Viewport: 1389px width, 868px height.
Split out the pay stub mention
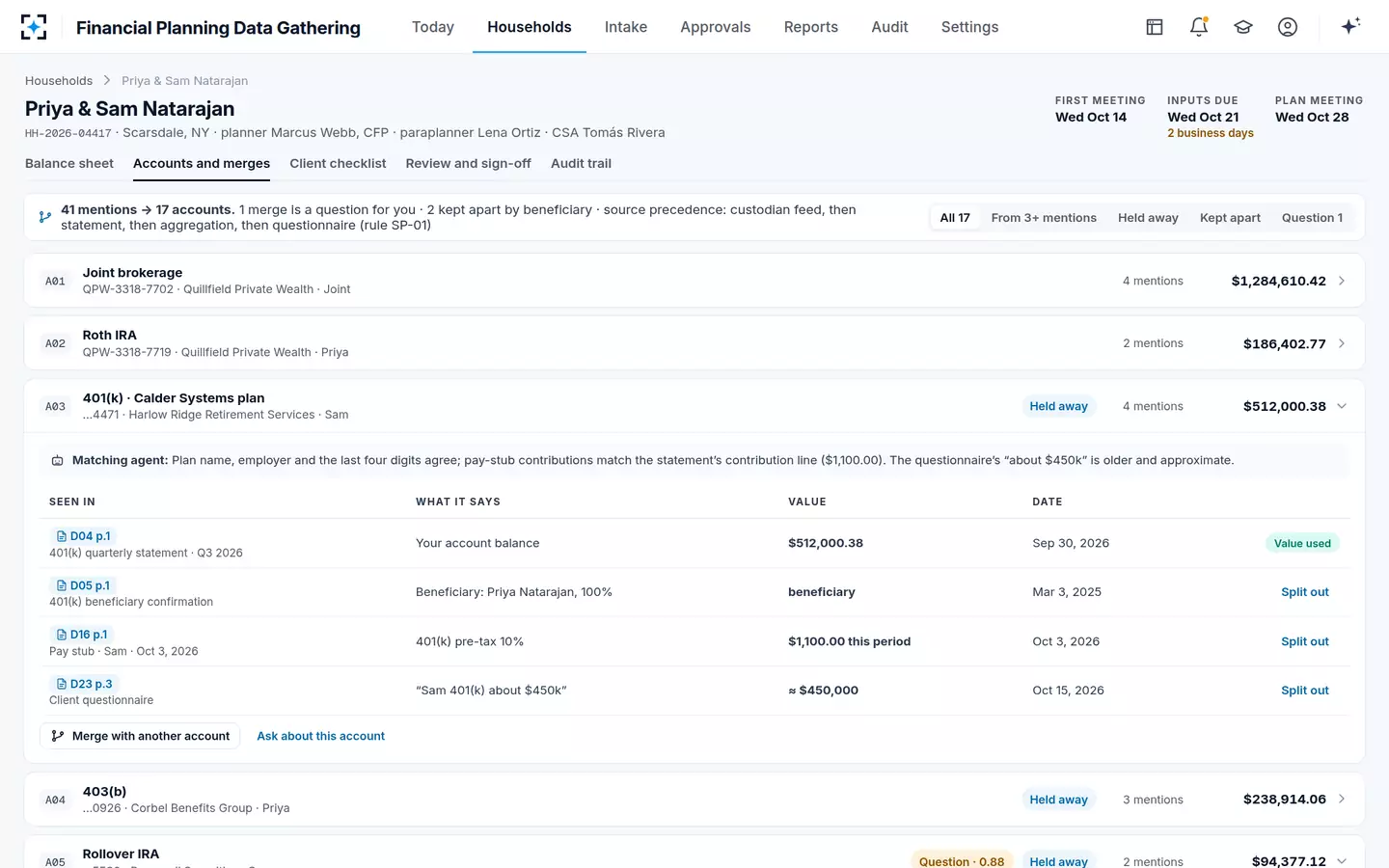point(1305,641)
